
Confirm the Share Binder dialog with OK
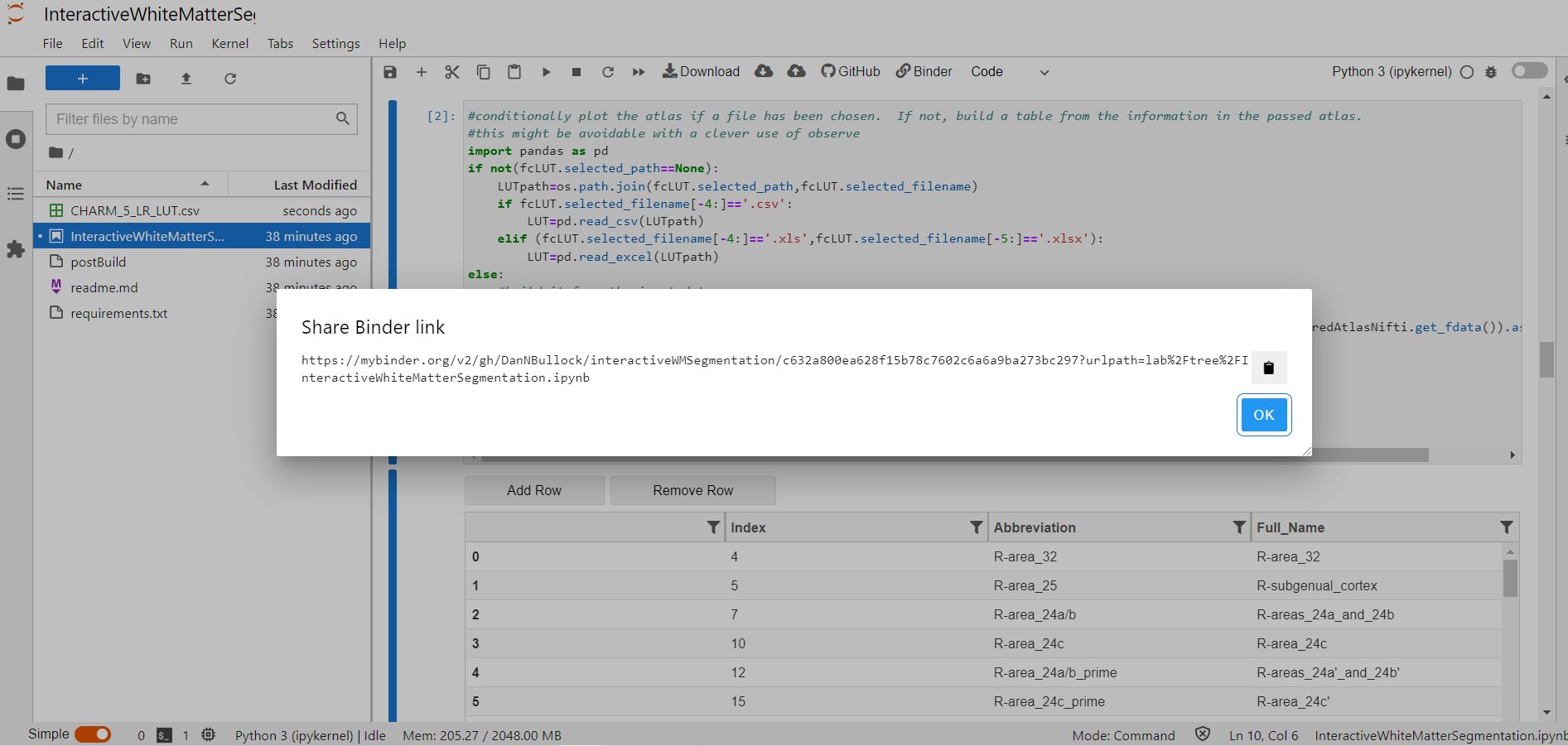(1264, 415)
